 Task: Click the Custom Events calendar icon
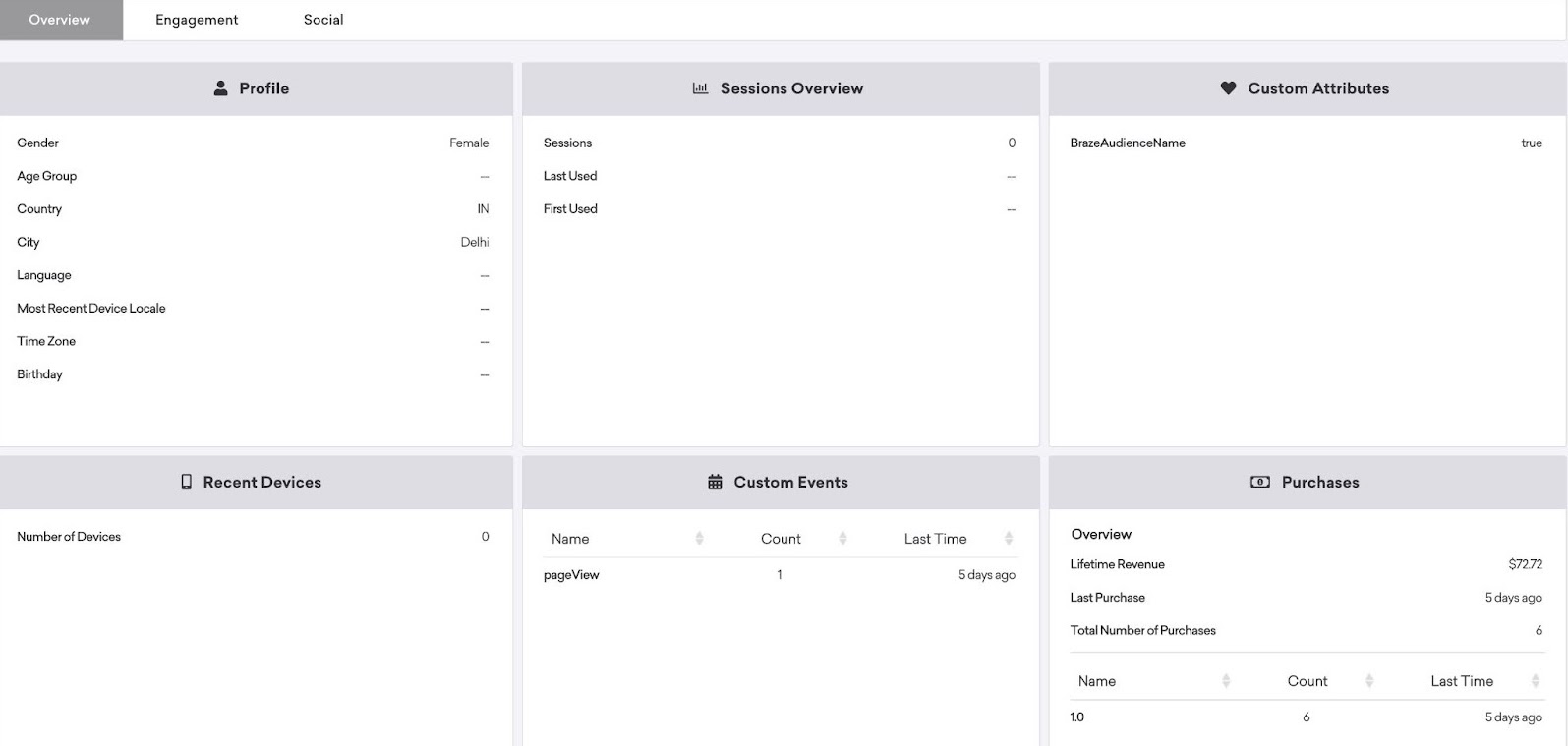click(x=715, y=482)
